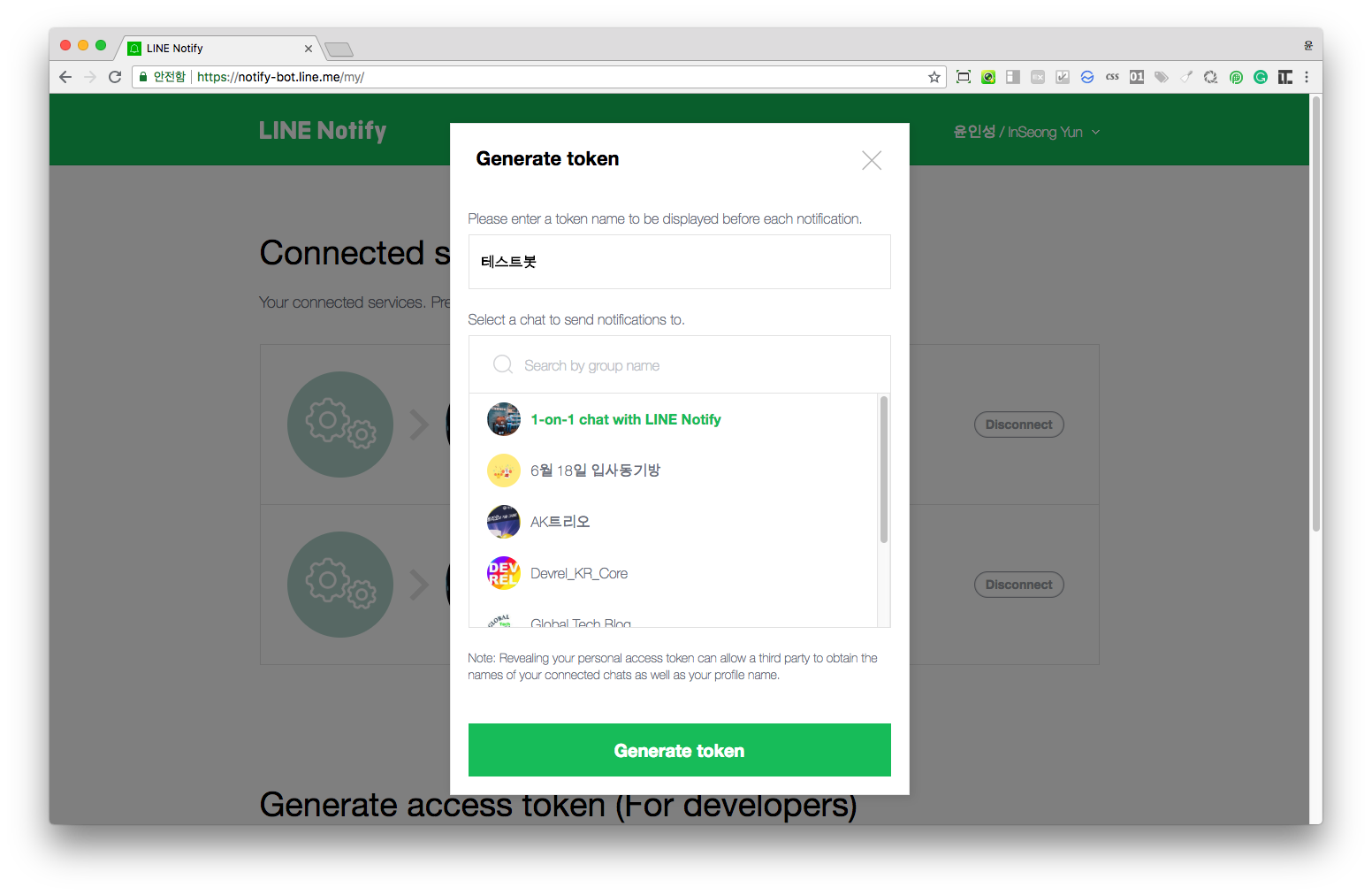
Task: Click the LINE Notify logo
Action: [x=323, y=131]
